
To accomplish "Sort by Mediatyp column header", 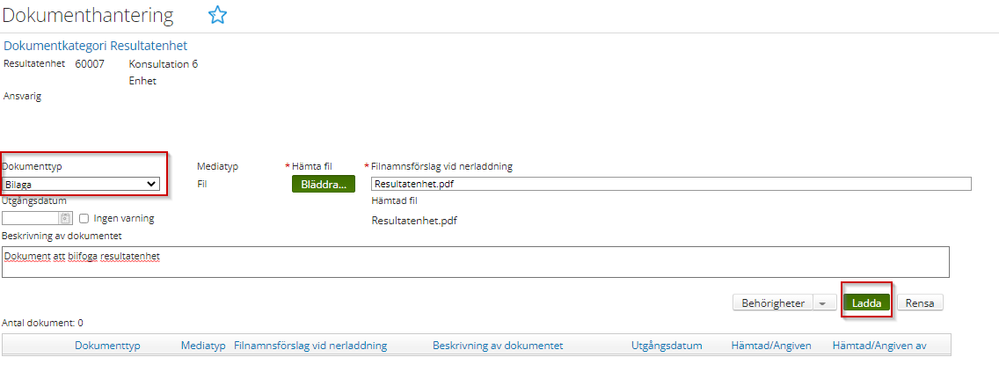I will [203, 345].
